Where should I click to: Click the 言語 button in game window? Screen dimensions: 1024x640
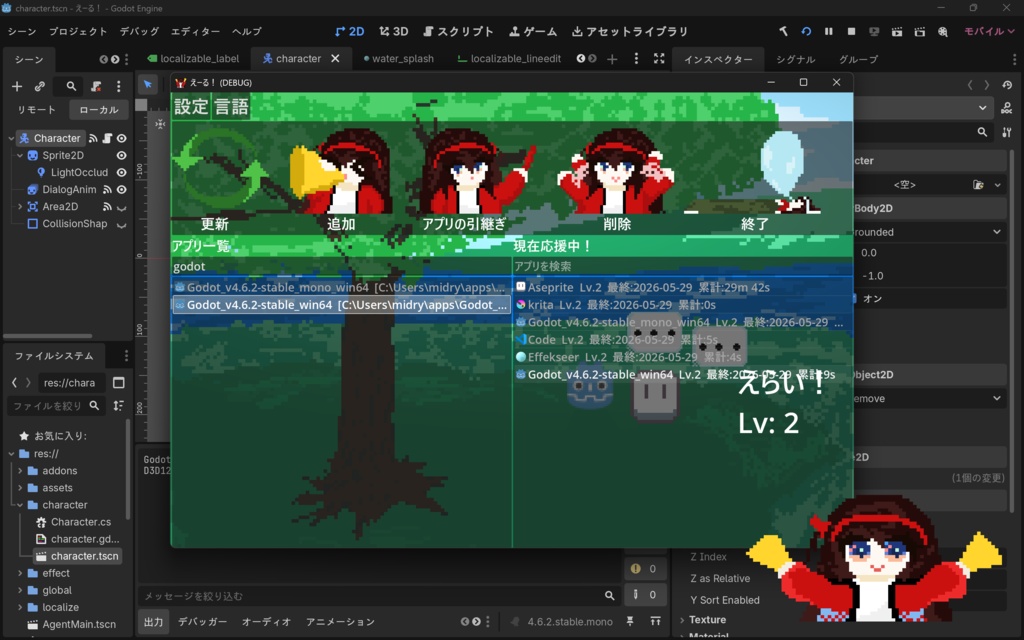pyautogui.click(x=231, y=106)
